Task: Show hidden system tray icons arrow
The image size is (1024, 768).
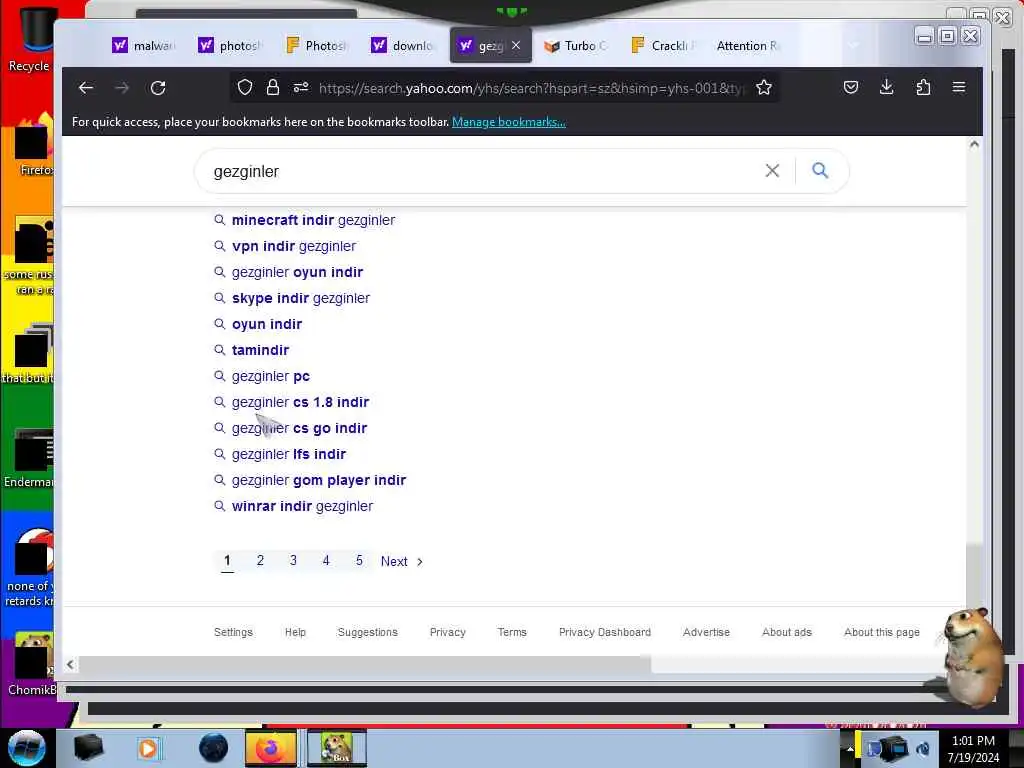Action: click(850, 748)
